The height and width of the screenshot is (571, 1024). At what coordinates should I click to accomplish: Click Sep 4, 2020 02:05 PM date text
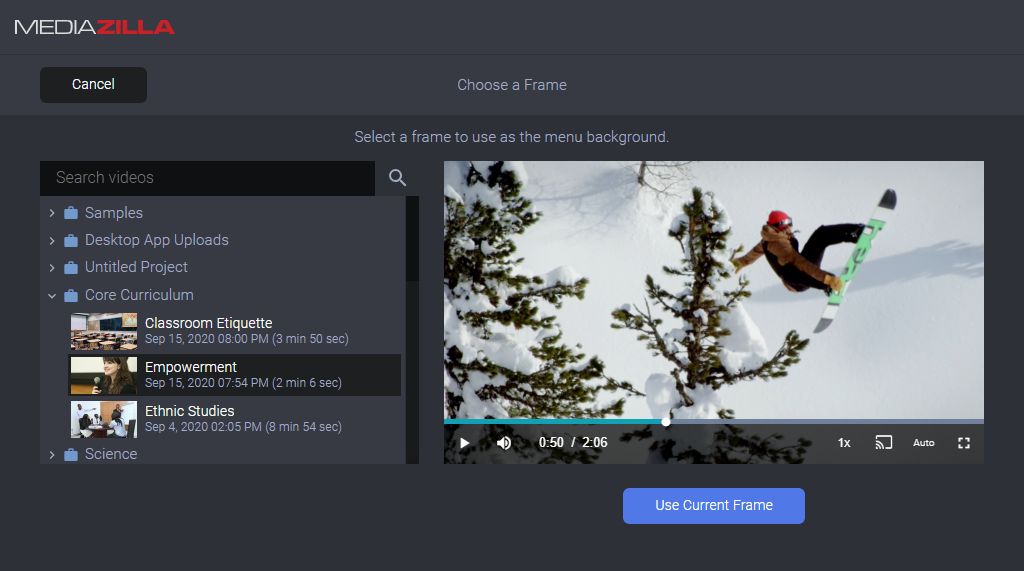click(x=203, y=427)
